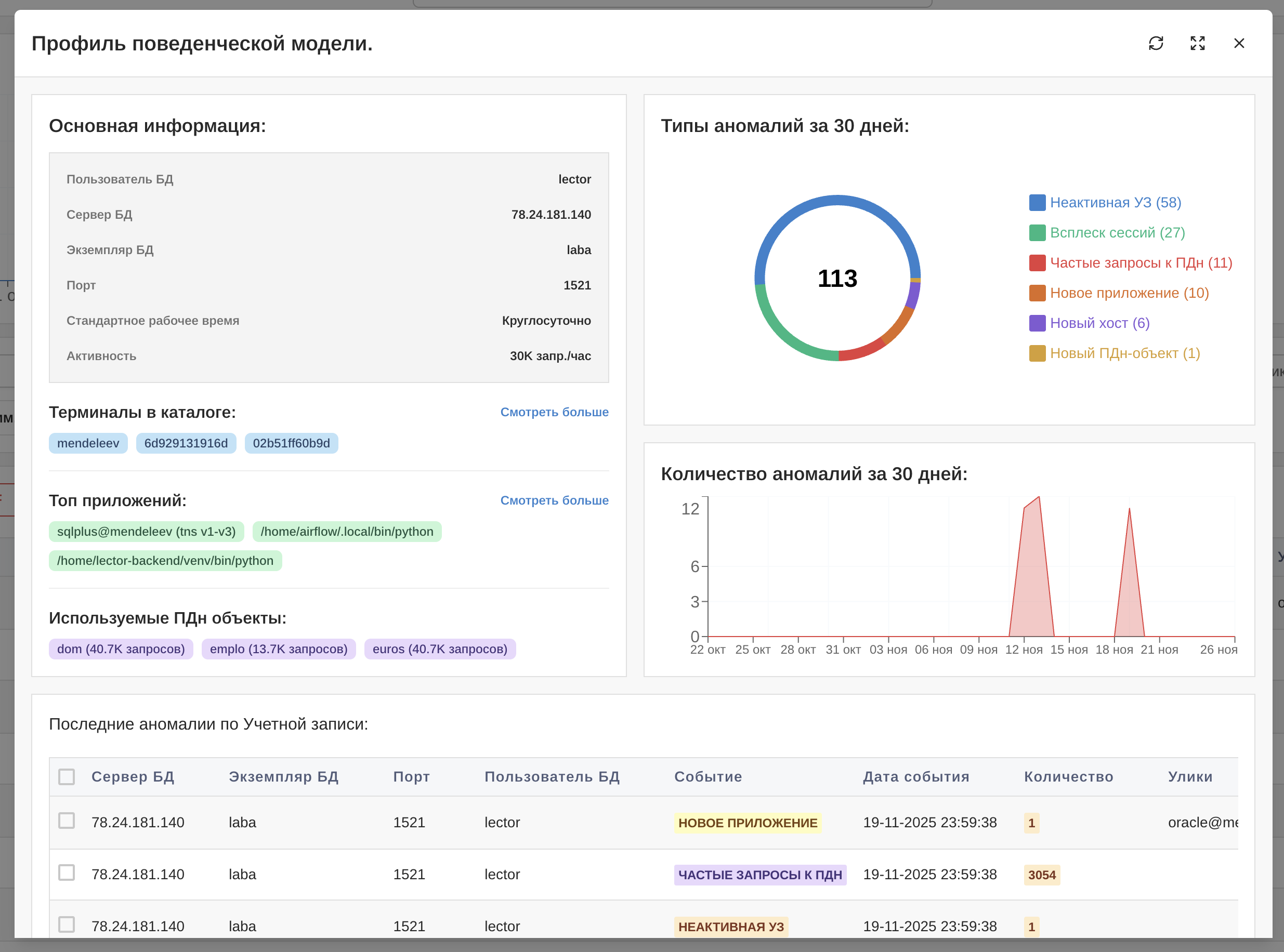
Task: Close the behavioral model profile dialog
Action: pos(1238,43)
